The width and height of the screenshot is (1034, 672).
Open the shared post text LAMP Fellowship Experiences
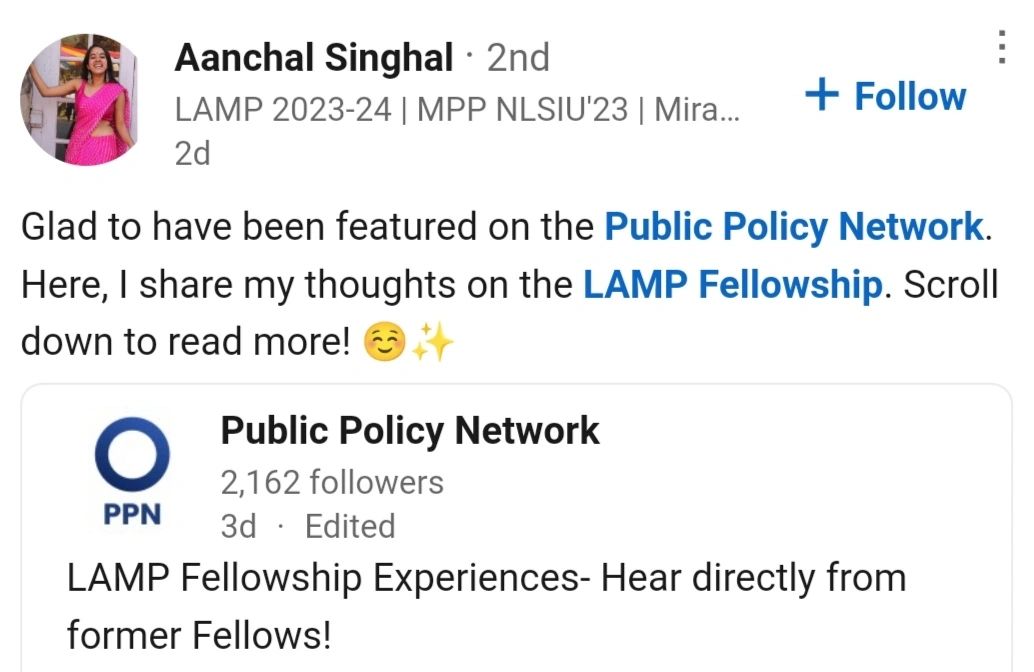point(487,578)
